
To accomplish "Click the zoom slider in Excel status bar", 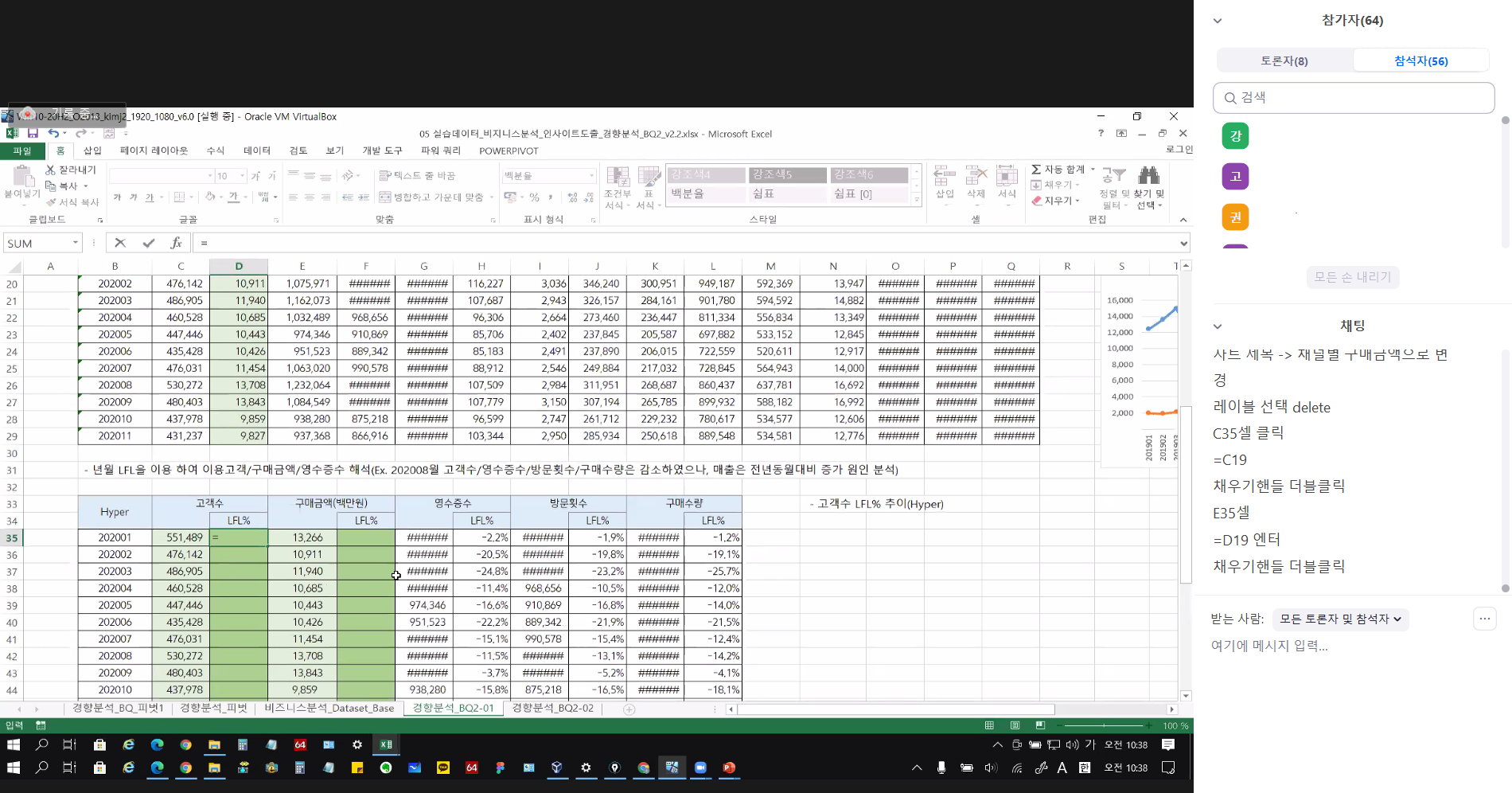I will pos(1104,725).
